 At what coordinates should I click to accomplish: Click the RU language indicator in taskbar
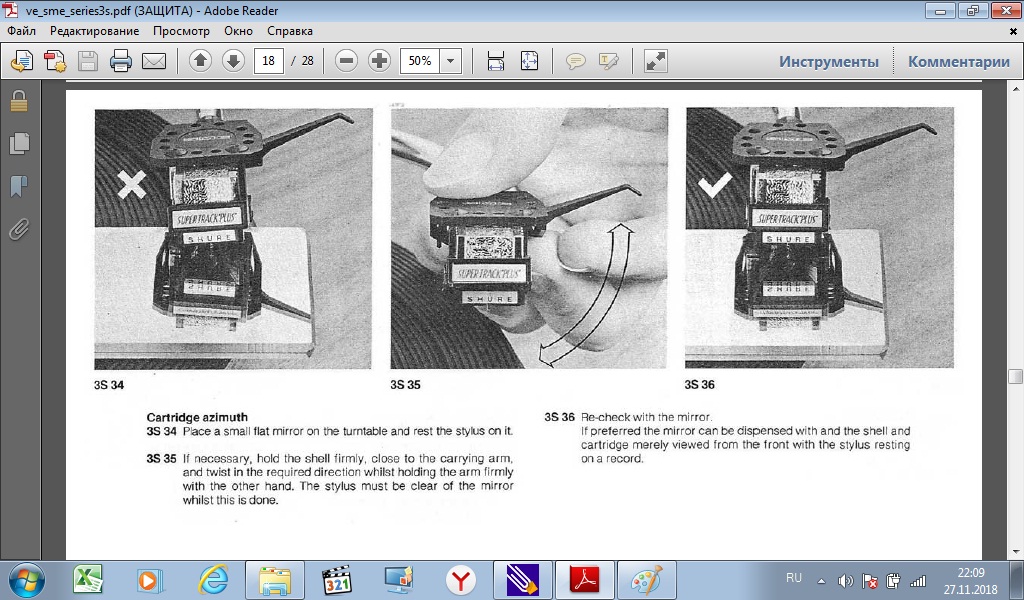(x=794, y=579)
